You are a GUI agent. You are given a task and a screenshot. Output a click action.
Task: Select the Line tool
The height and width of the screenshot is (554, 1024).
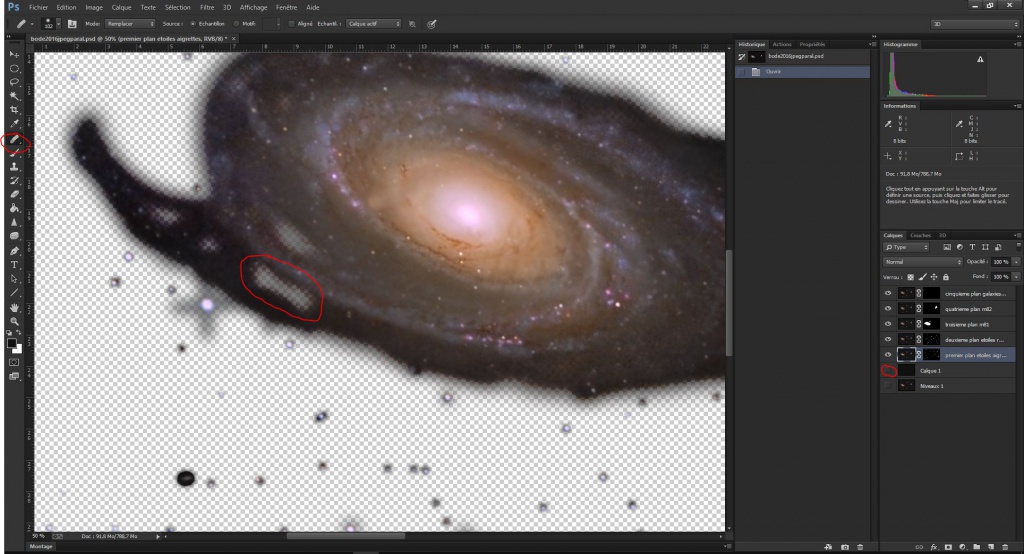[14, 293]
